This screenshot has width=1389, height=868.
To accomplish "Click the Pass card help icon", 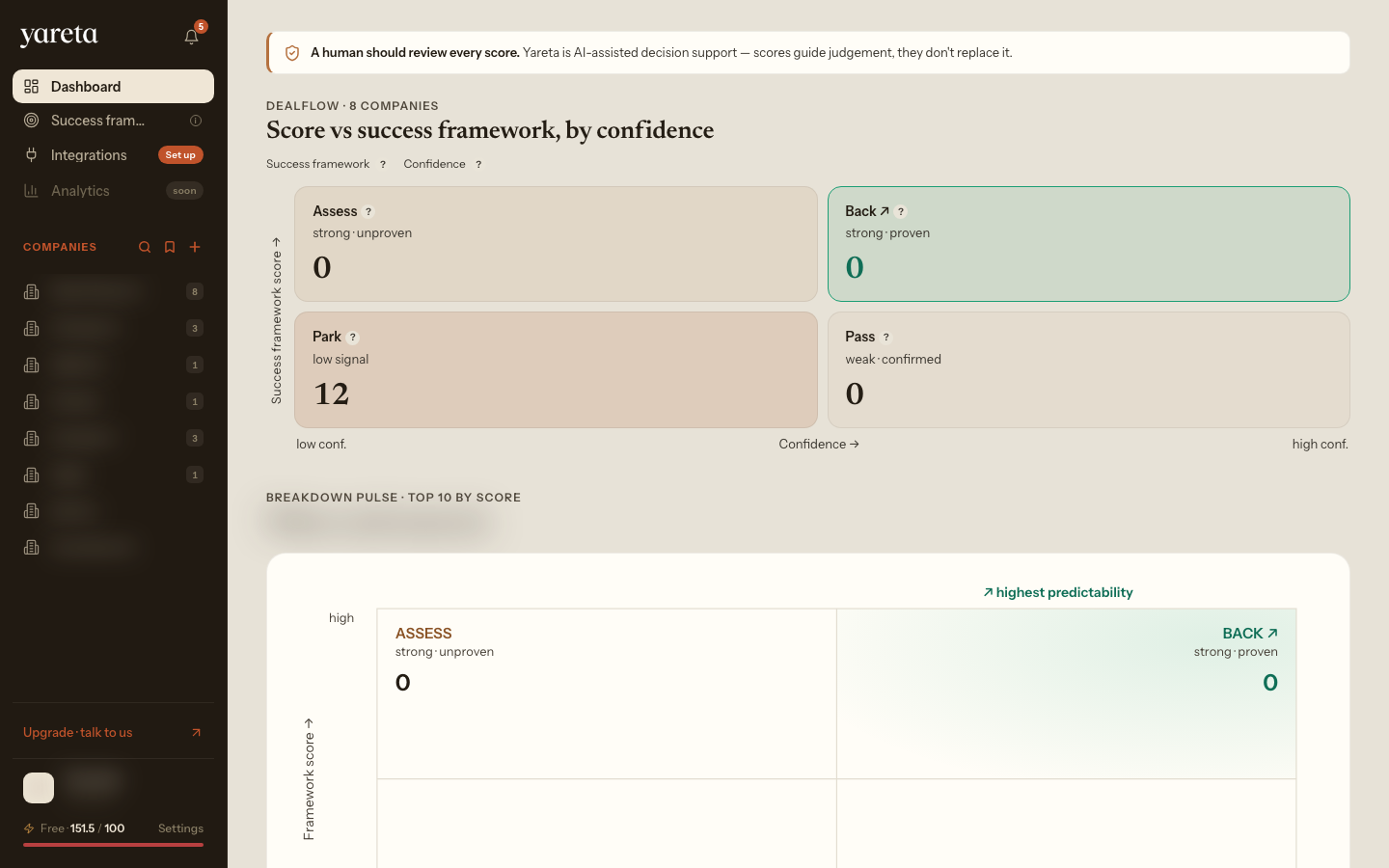I will (886, 338).
